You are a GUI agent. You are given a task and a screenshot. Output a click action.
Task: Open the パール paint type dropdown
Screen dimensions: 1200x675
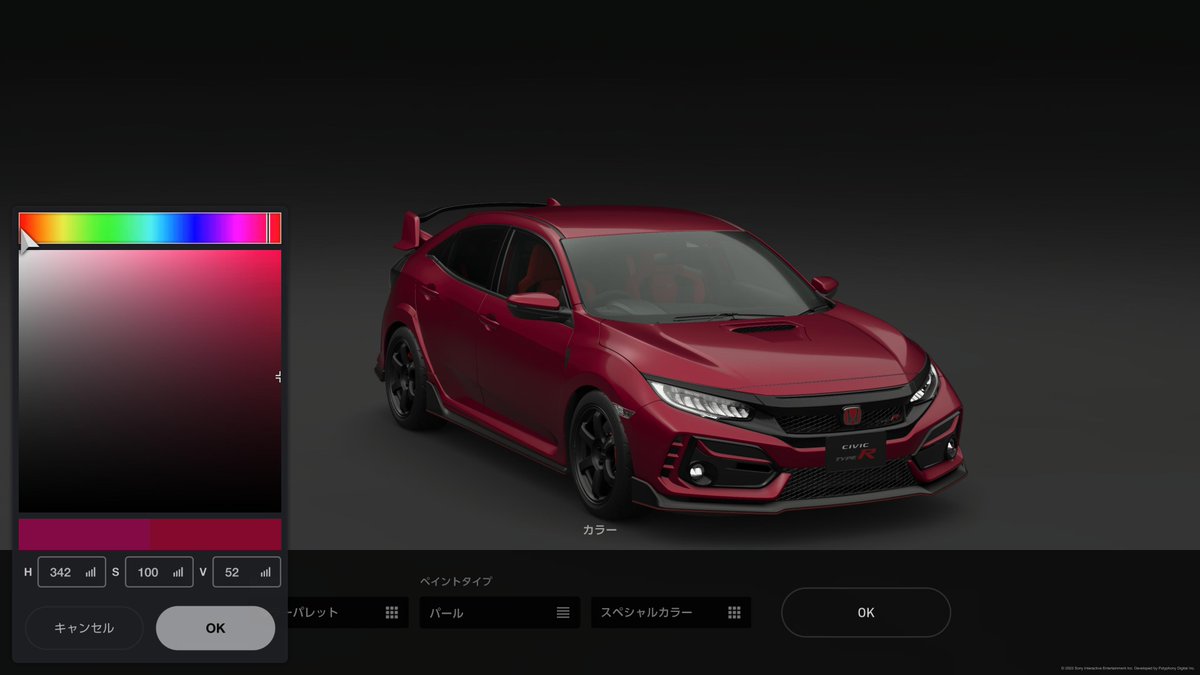[x=499, y=612]
